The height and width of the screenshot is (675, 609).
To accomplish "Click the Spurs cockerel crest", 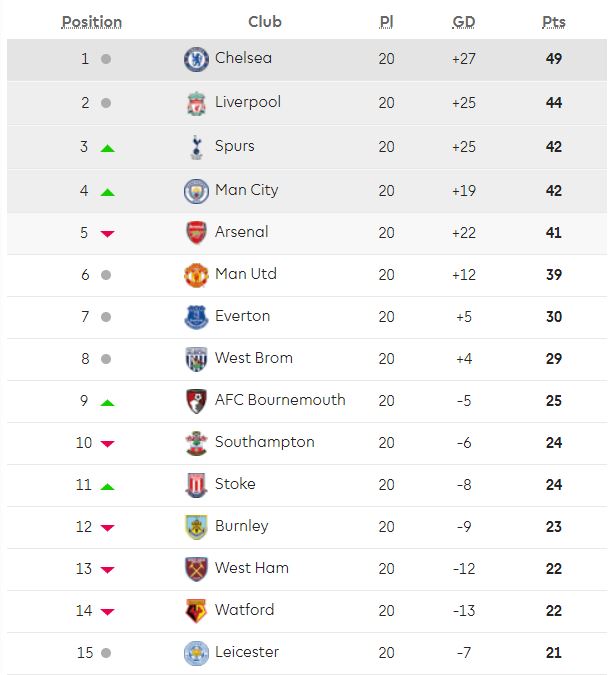I will point(196,147).
